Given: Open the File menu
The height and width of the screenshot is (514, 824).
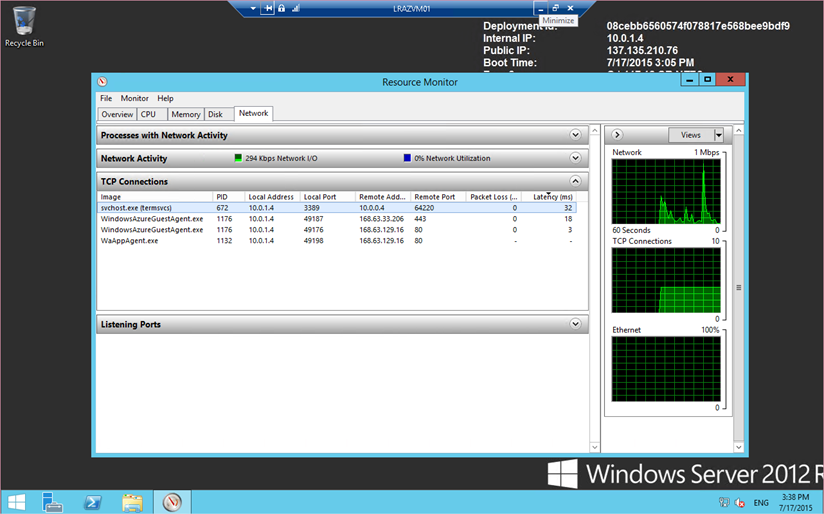Looking at the screenshot, I should [x=106, y=98].
